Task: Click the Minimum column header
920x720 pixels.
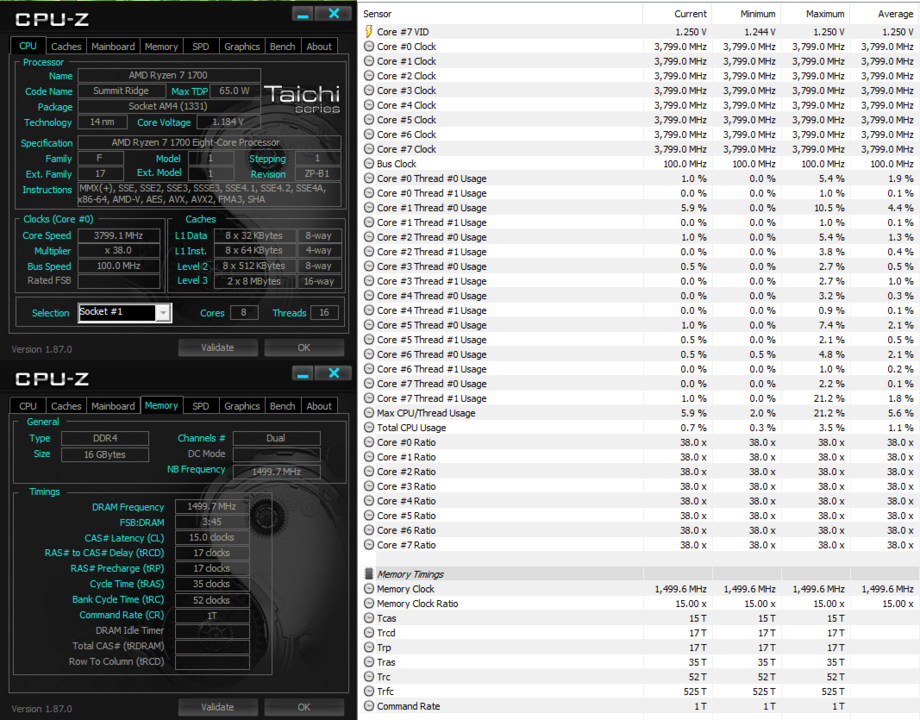Action: click(746, 13)
